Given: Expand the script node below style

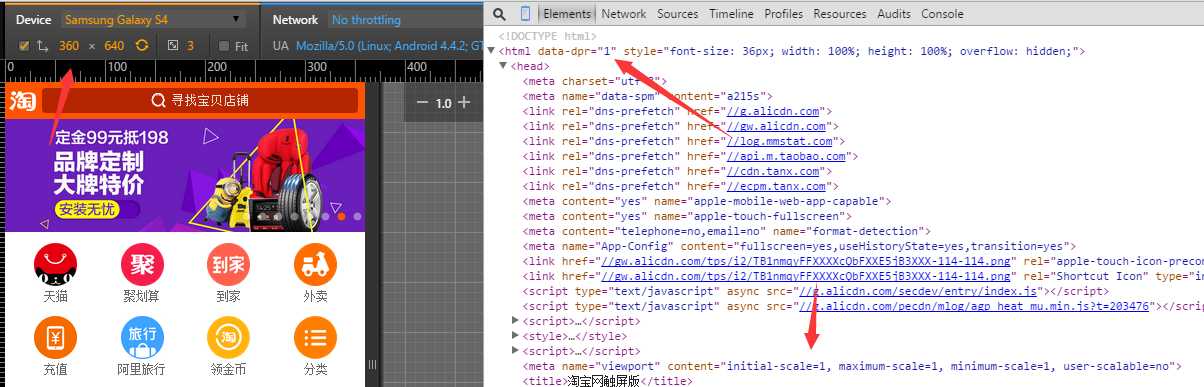Looking at the screenshot, I should [516, 351].
